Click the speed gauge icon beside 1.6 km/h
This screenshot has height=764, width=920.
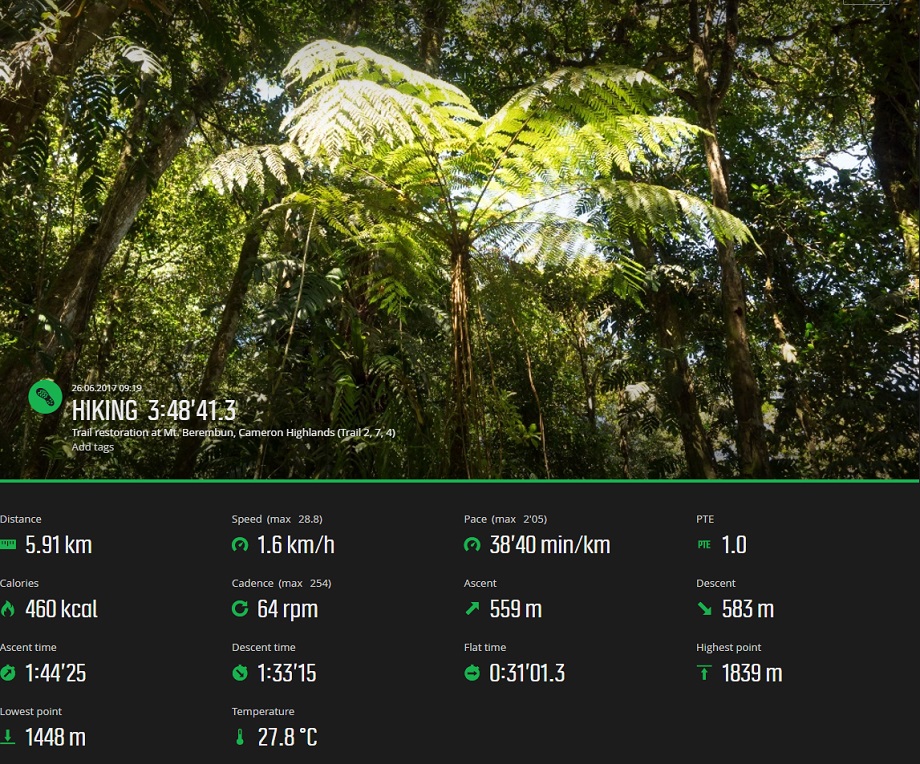tap(240, 545)
